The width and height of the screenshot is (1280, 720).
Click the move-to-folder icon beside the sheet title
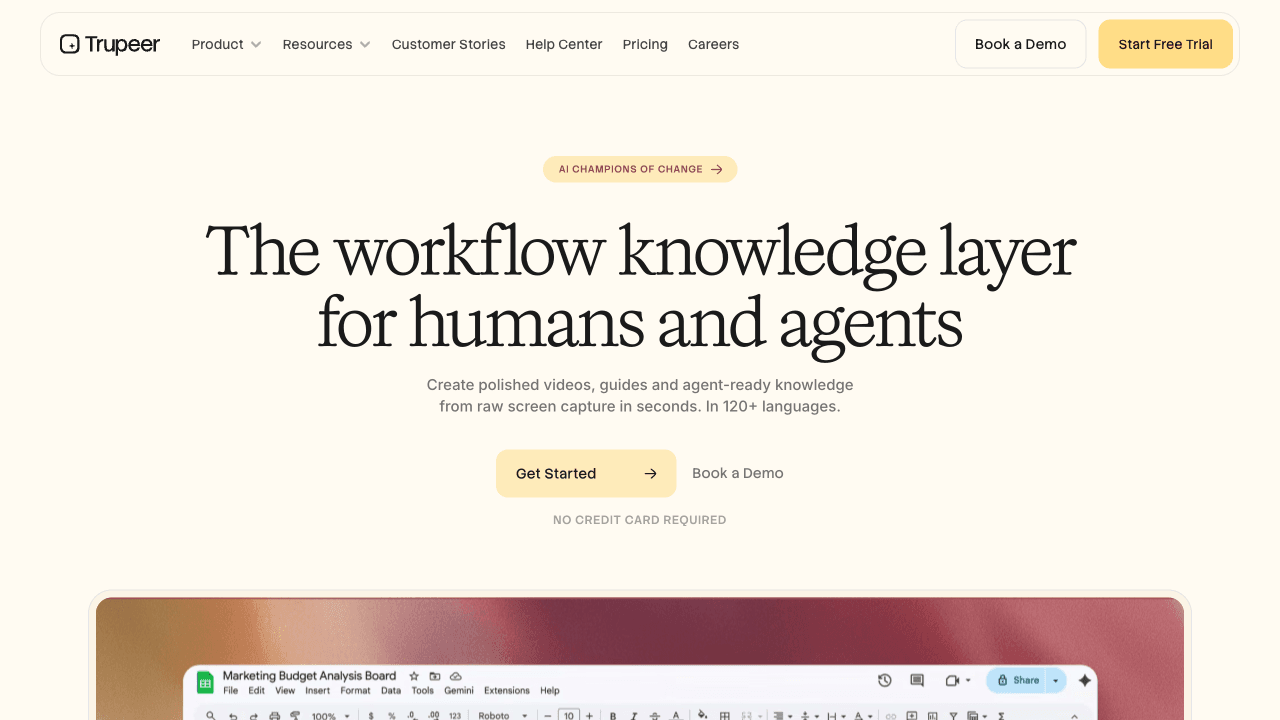[435, 676]
